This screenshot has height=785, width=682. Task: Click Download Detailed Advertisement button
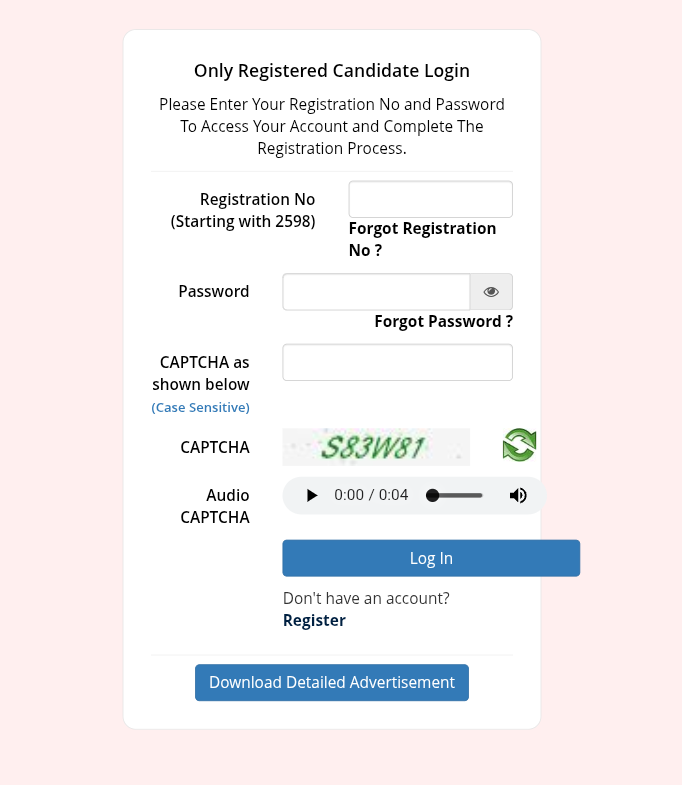pyautogui.click(x=331, y=682)
